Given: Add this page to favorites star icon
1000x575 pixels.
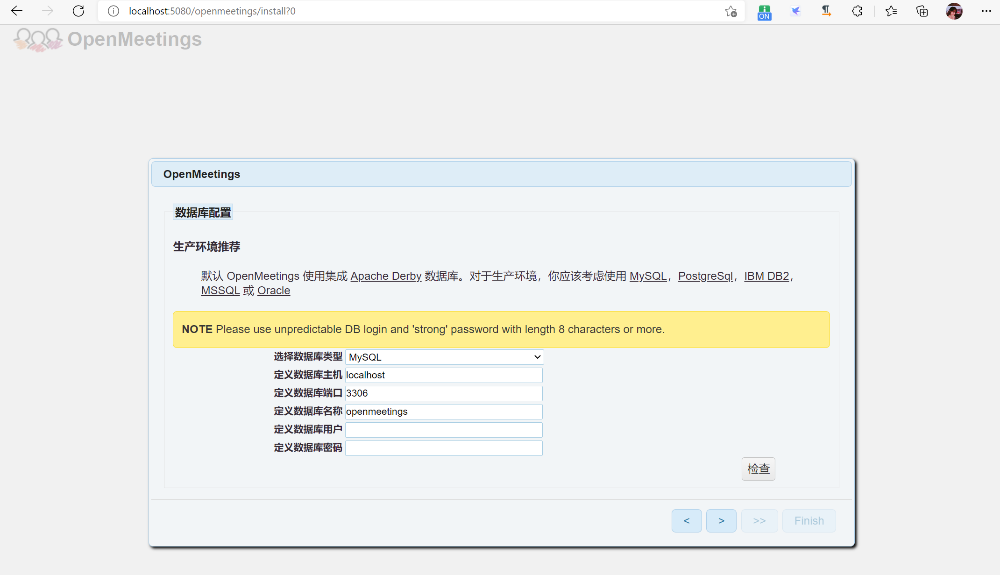Looking at the screenshot, I should click(731, 11).
